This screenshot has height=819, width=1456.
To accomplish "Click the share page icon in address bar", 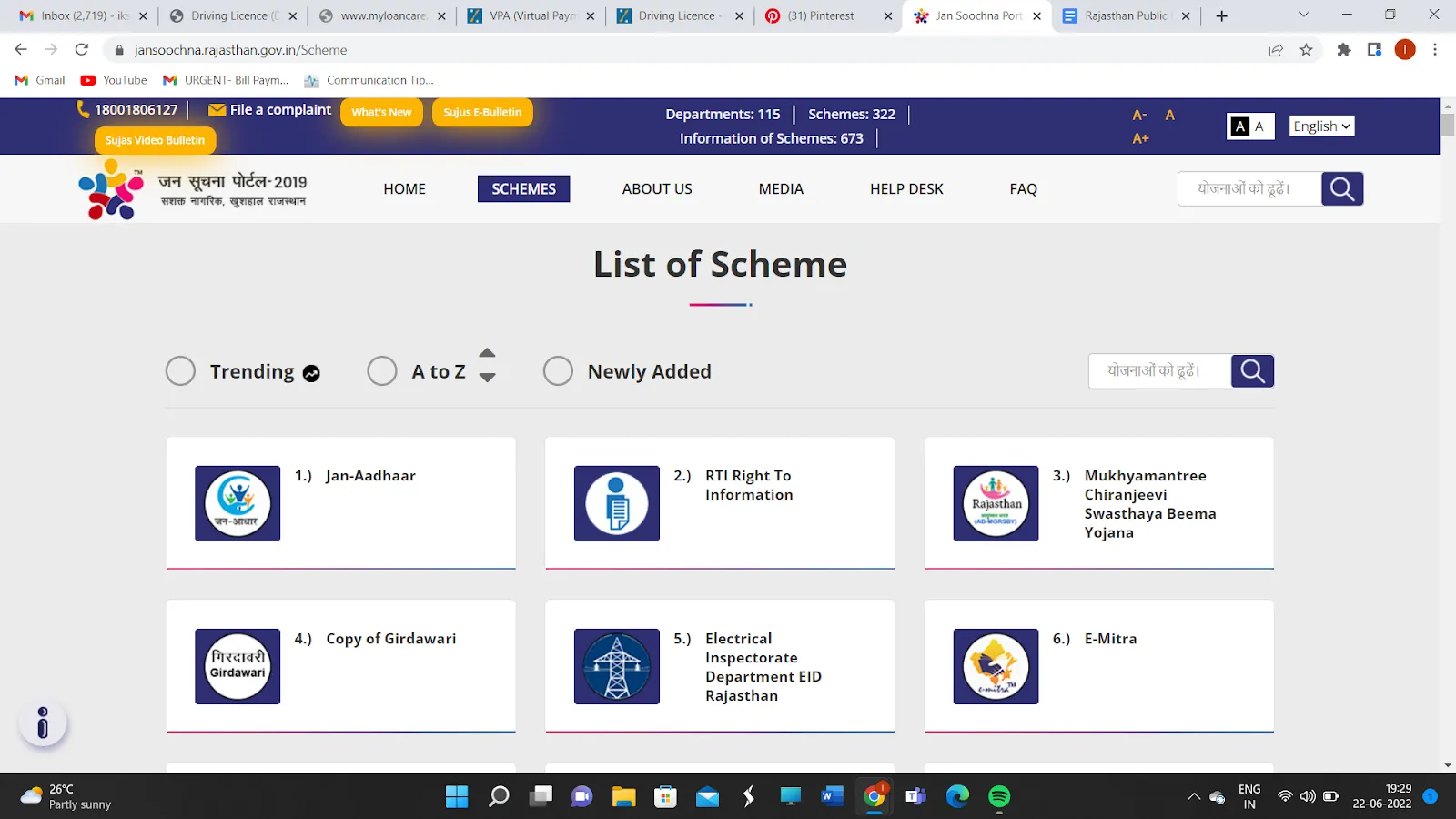I will pyautogui.click(x=1276, y=50).
